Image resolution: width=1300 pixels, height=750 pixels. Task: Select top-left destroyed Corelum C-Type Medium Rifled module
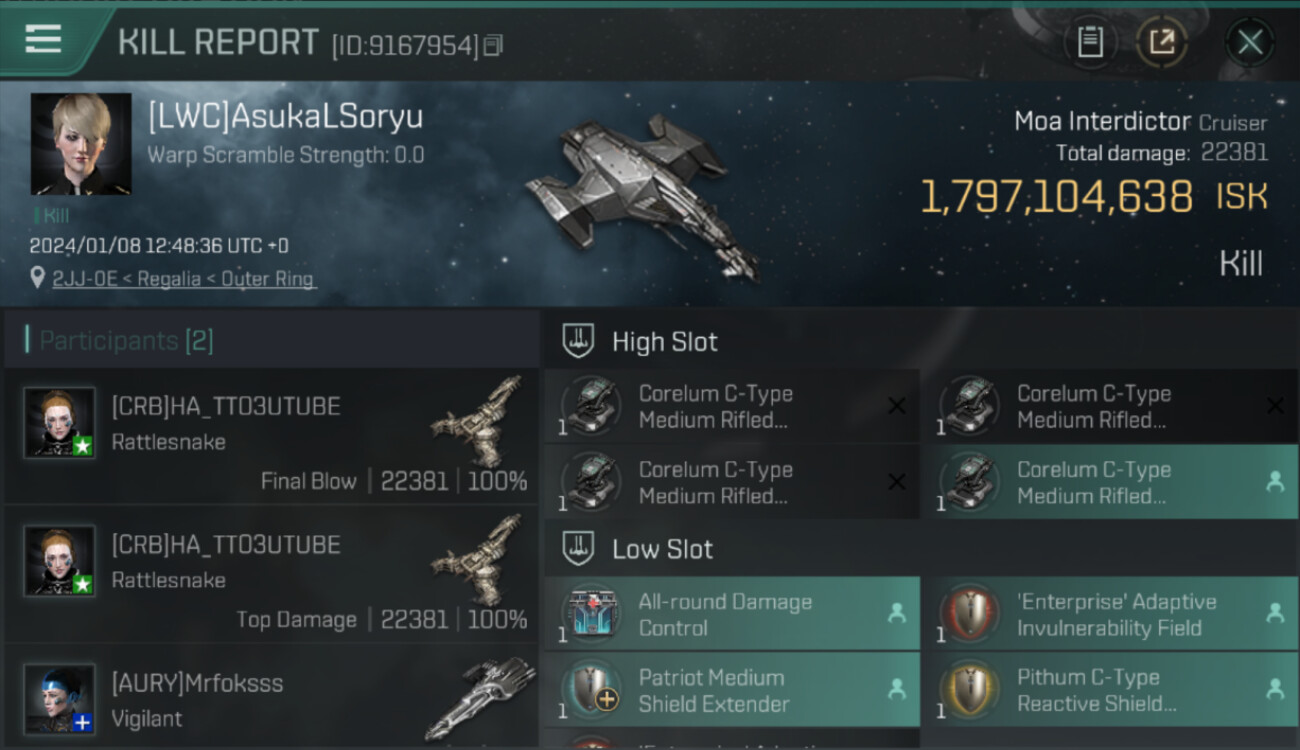(x=732, y=406)
